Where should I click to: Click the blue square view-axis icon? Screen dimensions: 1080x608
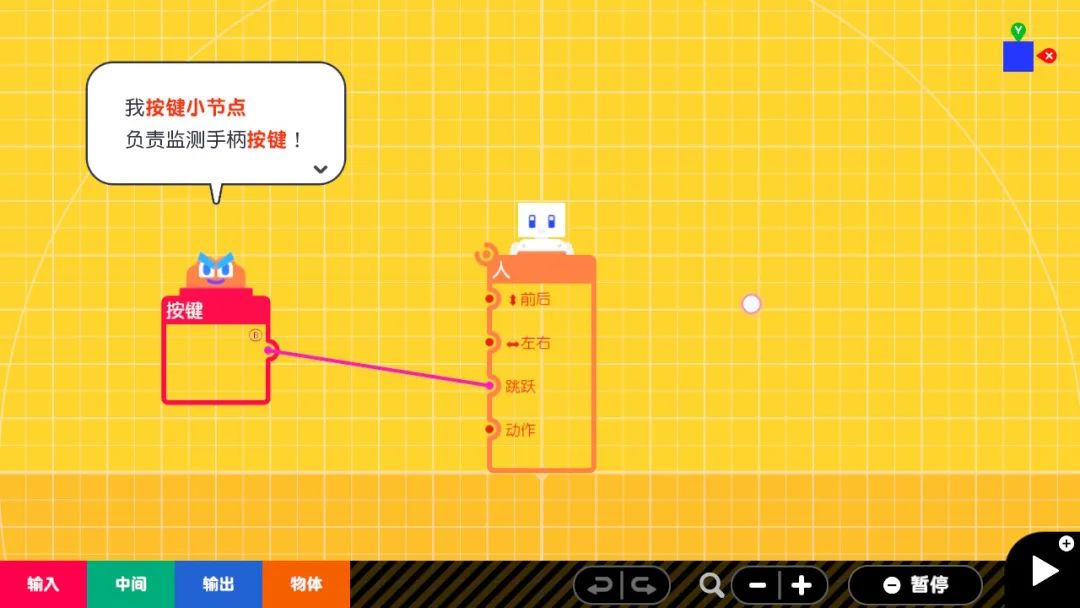coord(1018,56)
